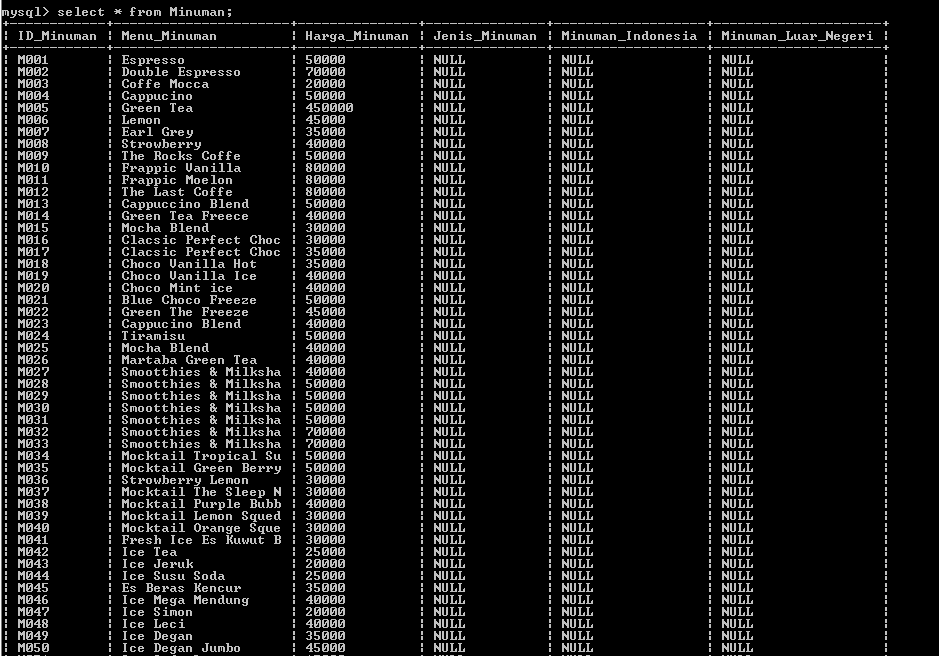Select the Espresso menu entry
Image resolution: width=939 pixels, height=656 pixels.
coord(153,60)
